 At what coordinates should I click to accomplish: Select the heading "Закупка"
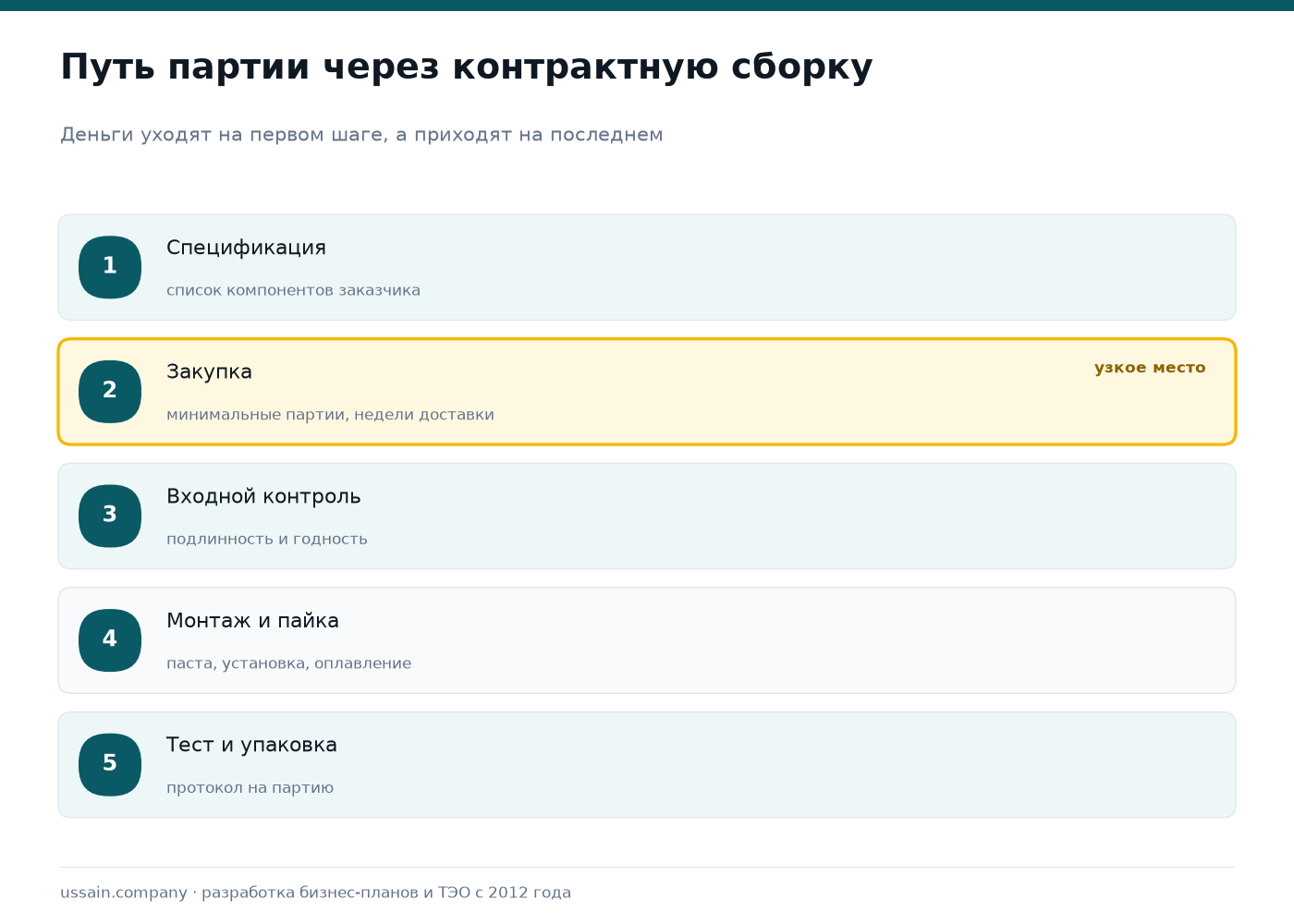click(209, 371)
